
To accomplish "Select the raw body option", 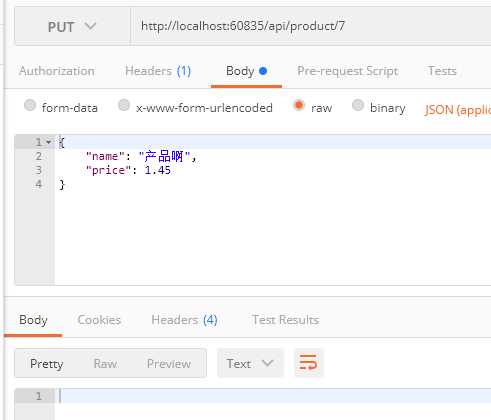I will 299,105.
